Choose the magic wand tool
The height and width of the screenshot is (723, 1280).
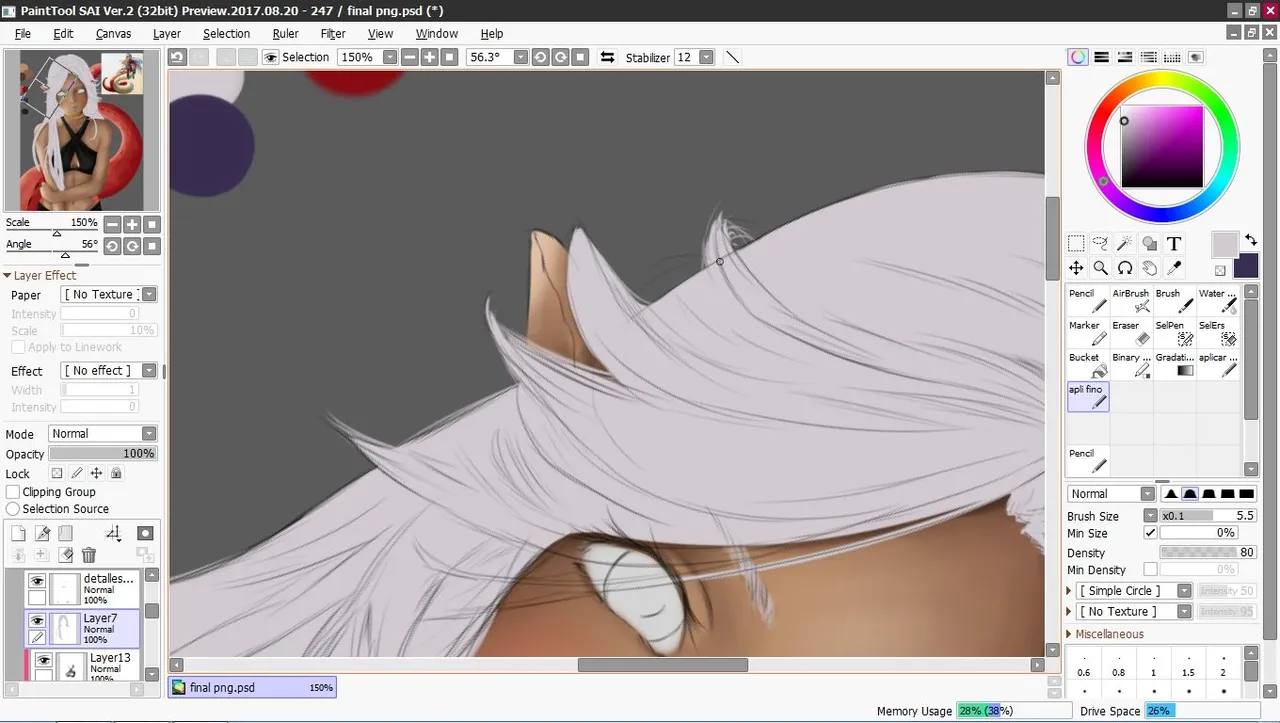pos(1125,243)
